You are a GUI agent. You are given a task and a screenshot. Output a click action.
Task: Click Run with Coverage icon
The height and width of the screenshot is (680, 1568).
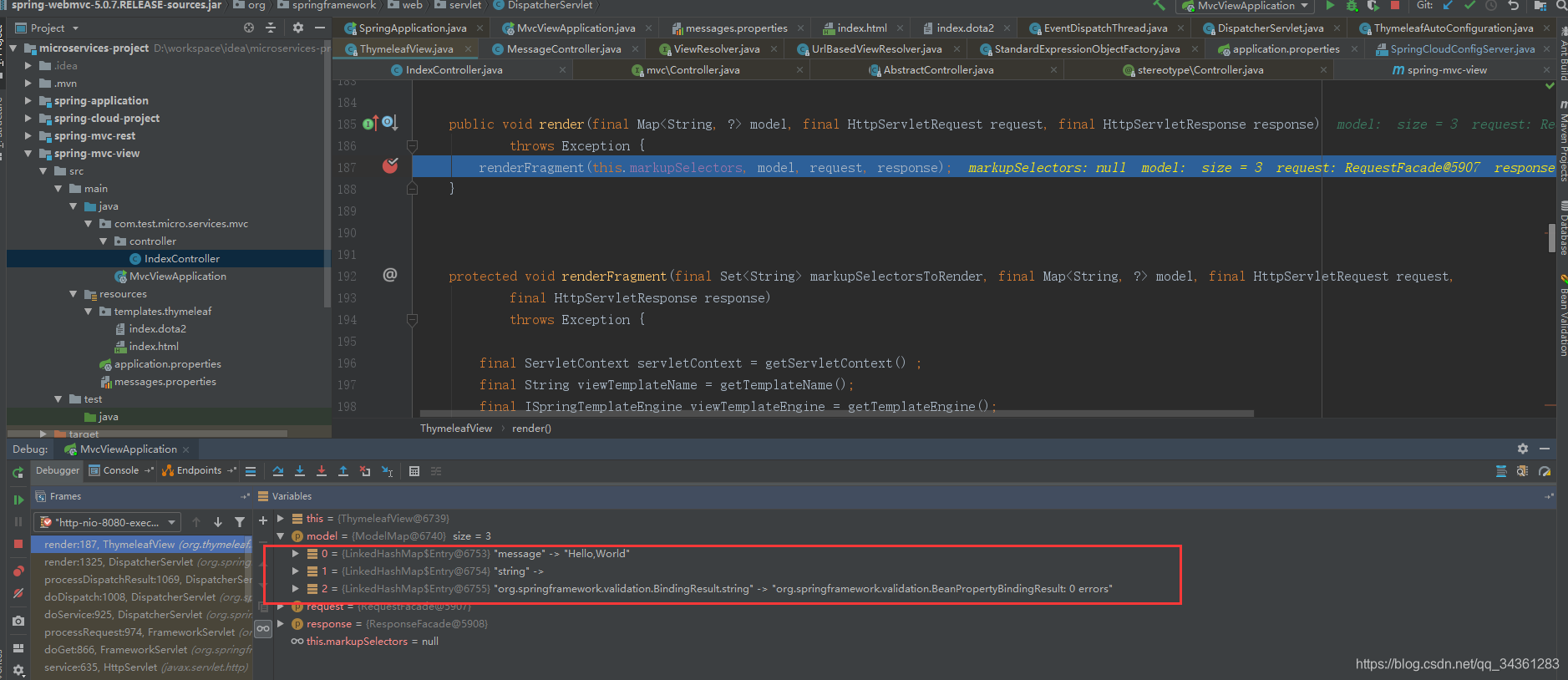point(1373,6)
